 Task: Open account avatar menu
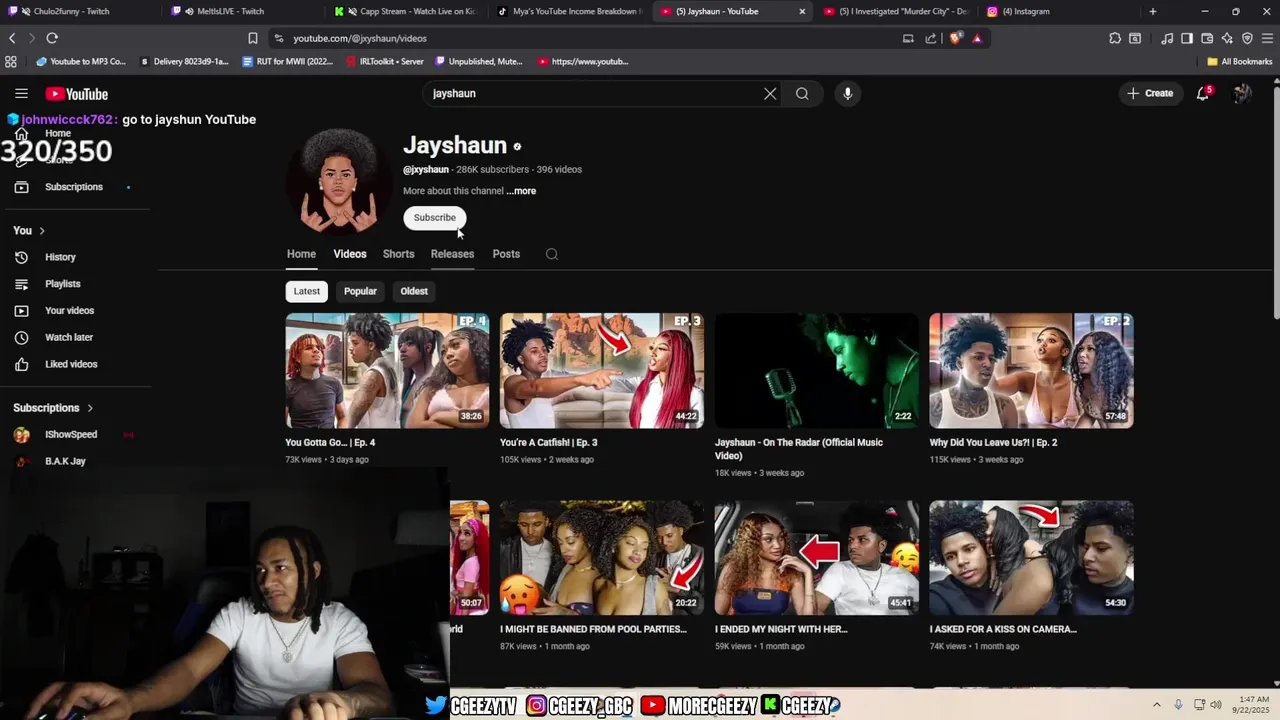click(1242, 93)
